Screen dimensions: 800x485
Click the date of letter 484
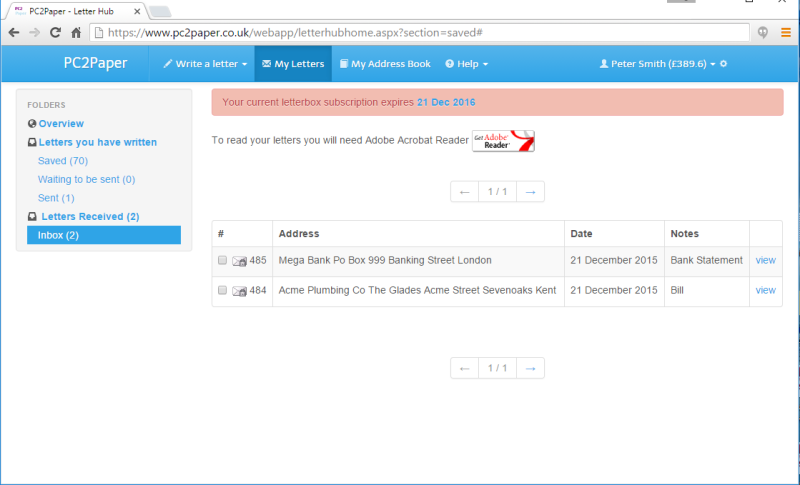[614, 290]
